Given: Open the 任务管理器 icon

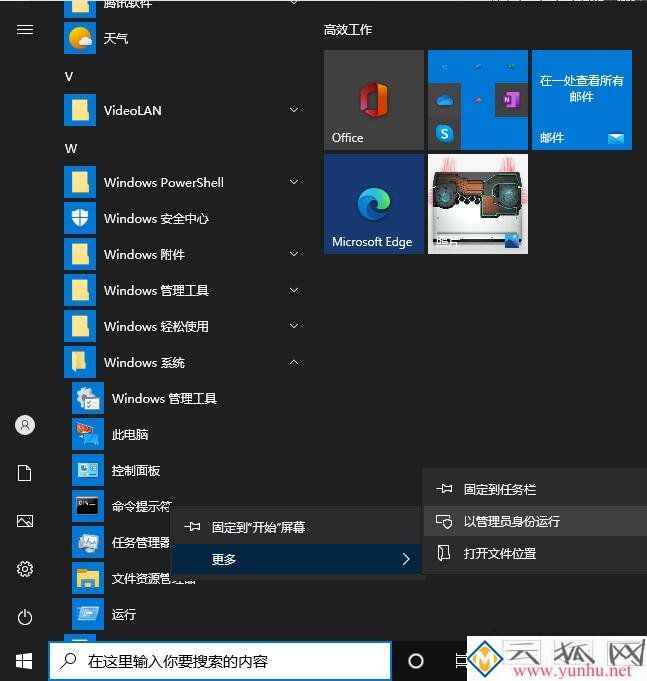Looking at the screenshot, I should (88, 542).
